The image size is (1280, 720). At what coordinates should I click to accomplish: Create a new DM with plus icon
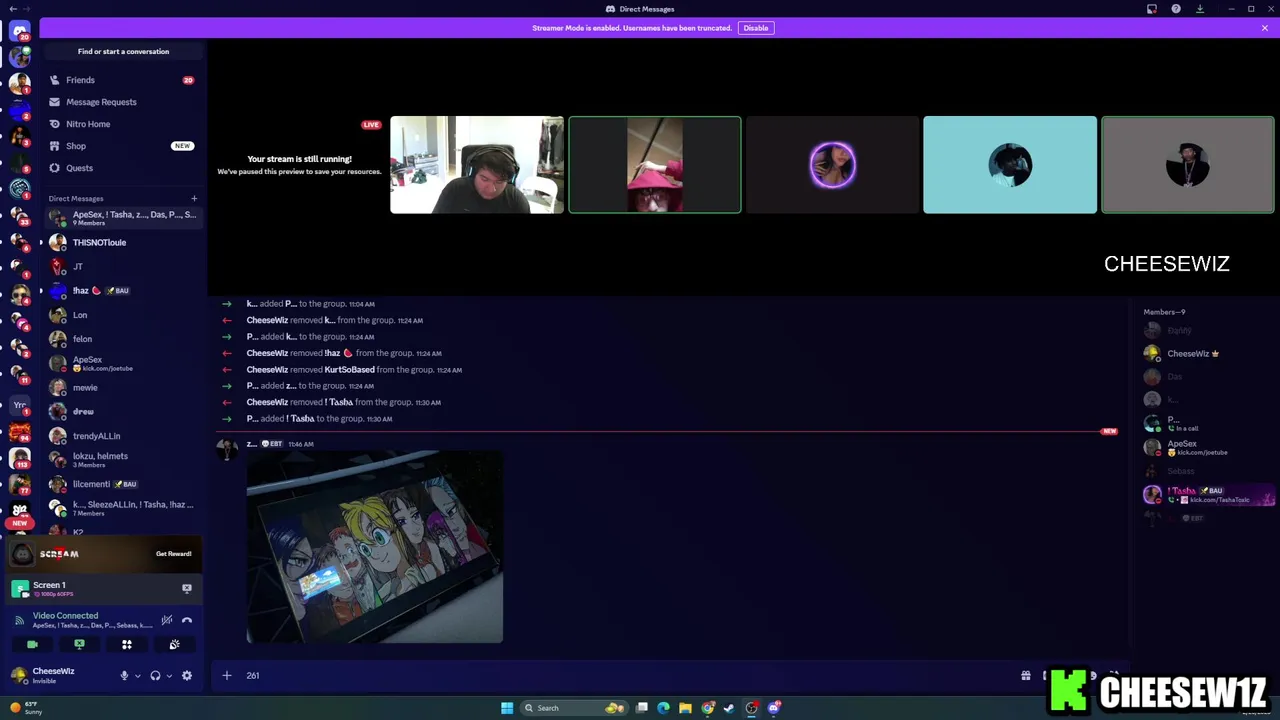click(x=194, y=198)
